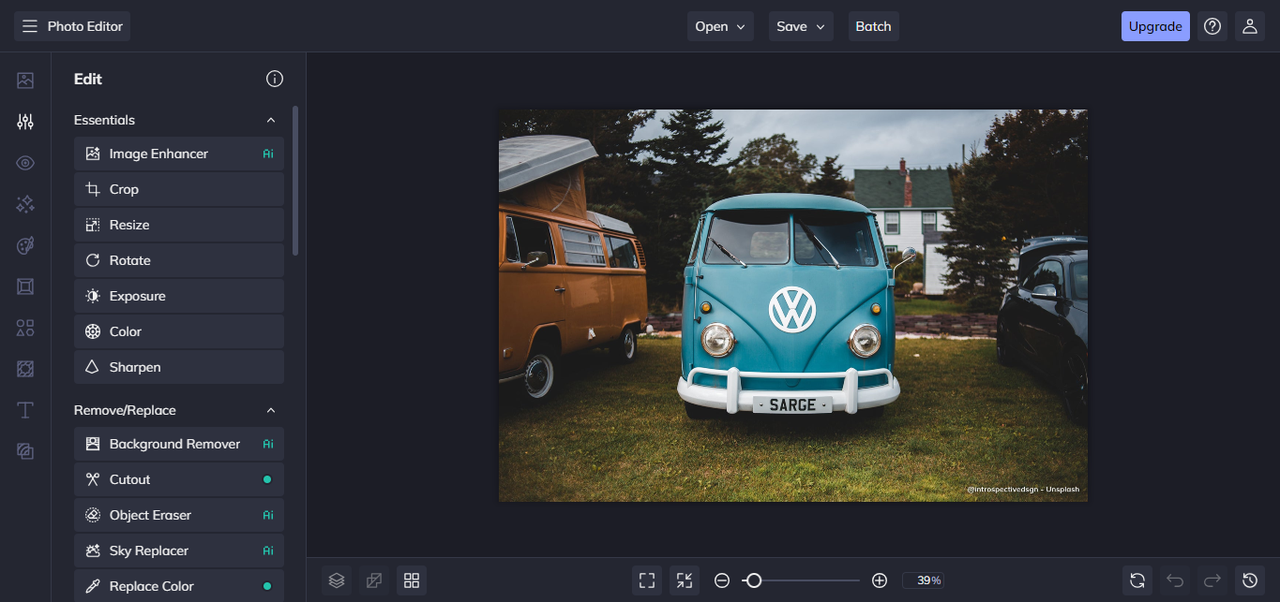Open the Touch Up eye icon panel
1280x602 pixels.
coord(25,163)
